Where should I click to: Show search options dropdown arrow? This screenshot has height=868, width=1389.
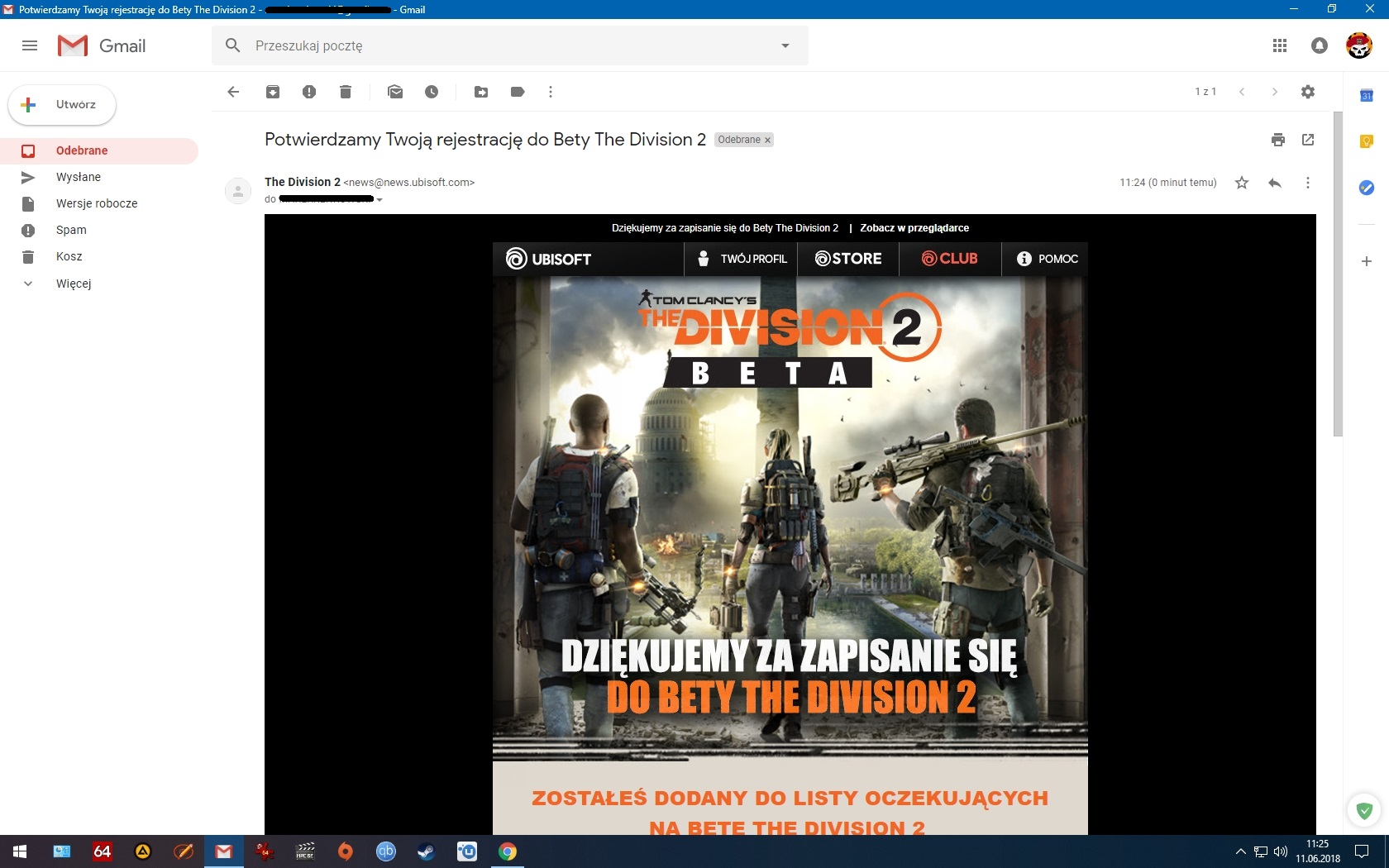785,45
